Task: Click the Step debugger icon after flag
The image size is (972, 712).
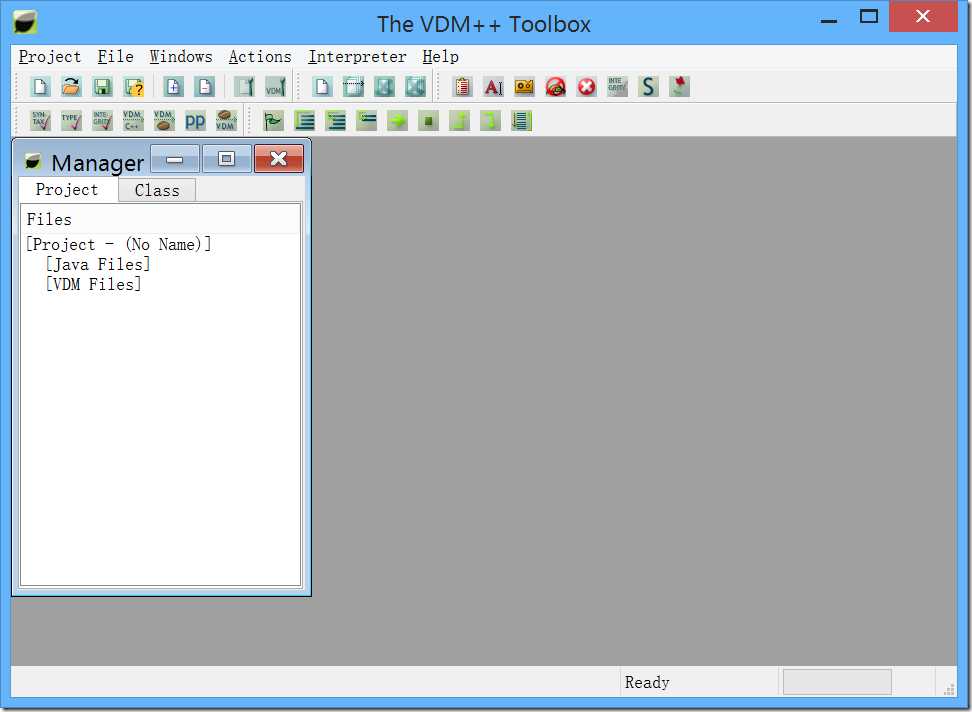Action: coord(304,121)
